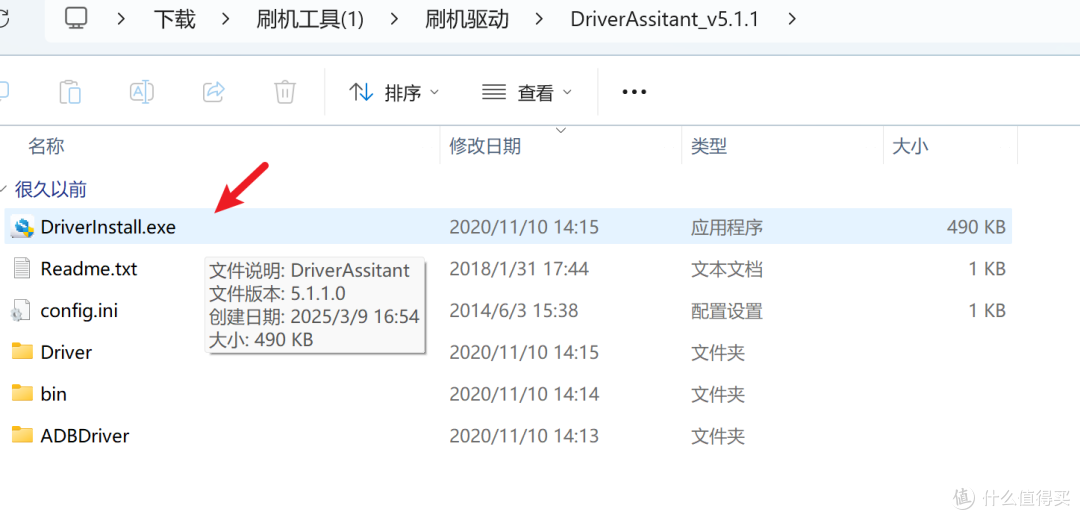The image size is (1080, 520).
Task: Click the config.ini file icon
Action: pos(21,311)
